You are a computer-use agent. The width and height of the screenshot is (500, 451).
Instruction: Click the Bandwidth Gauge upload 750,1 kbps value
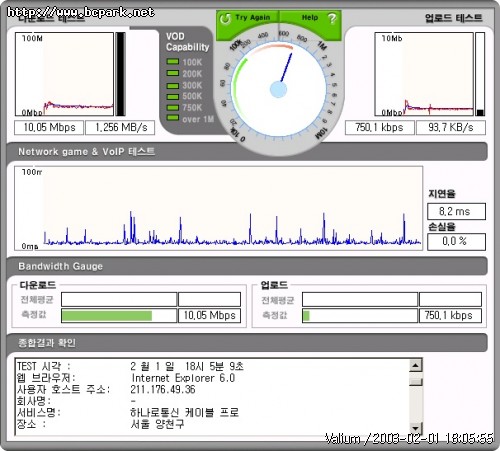tap(450, 316)
